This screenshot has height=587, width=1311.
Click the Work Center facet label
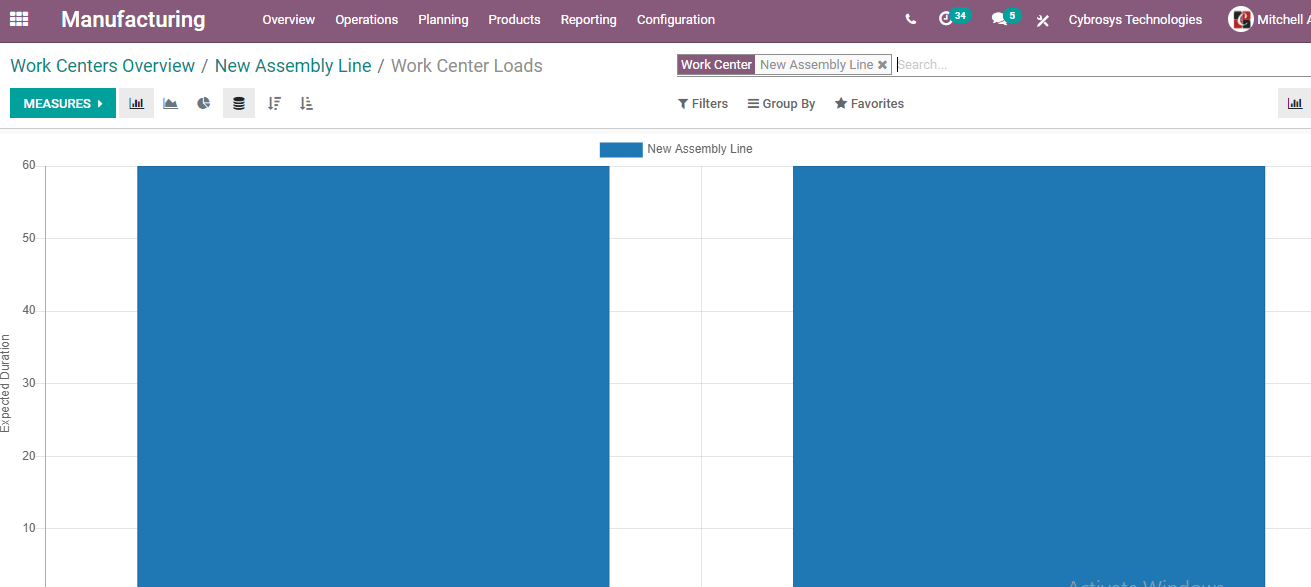[x=716, y=65]
